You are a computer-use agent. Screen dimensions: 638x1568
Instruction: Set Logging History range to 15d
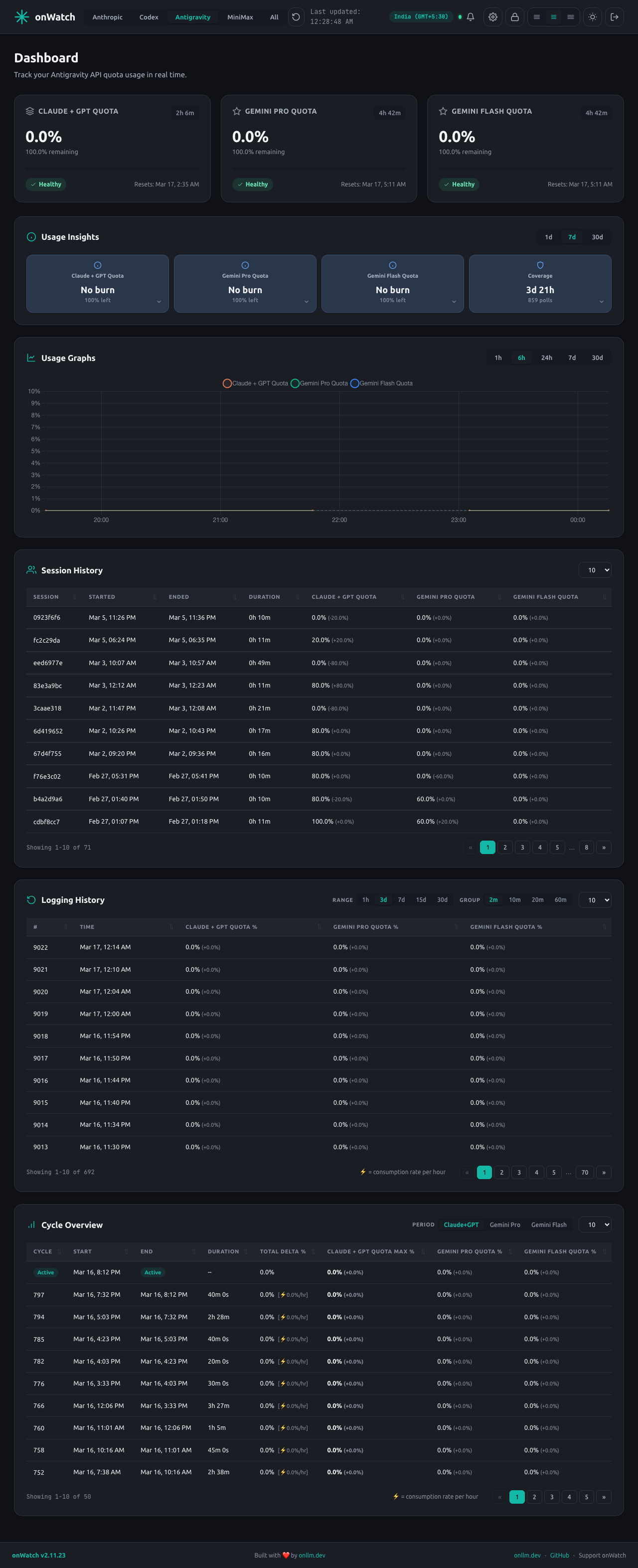[421, 899]
